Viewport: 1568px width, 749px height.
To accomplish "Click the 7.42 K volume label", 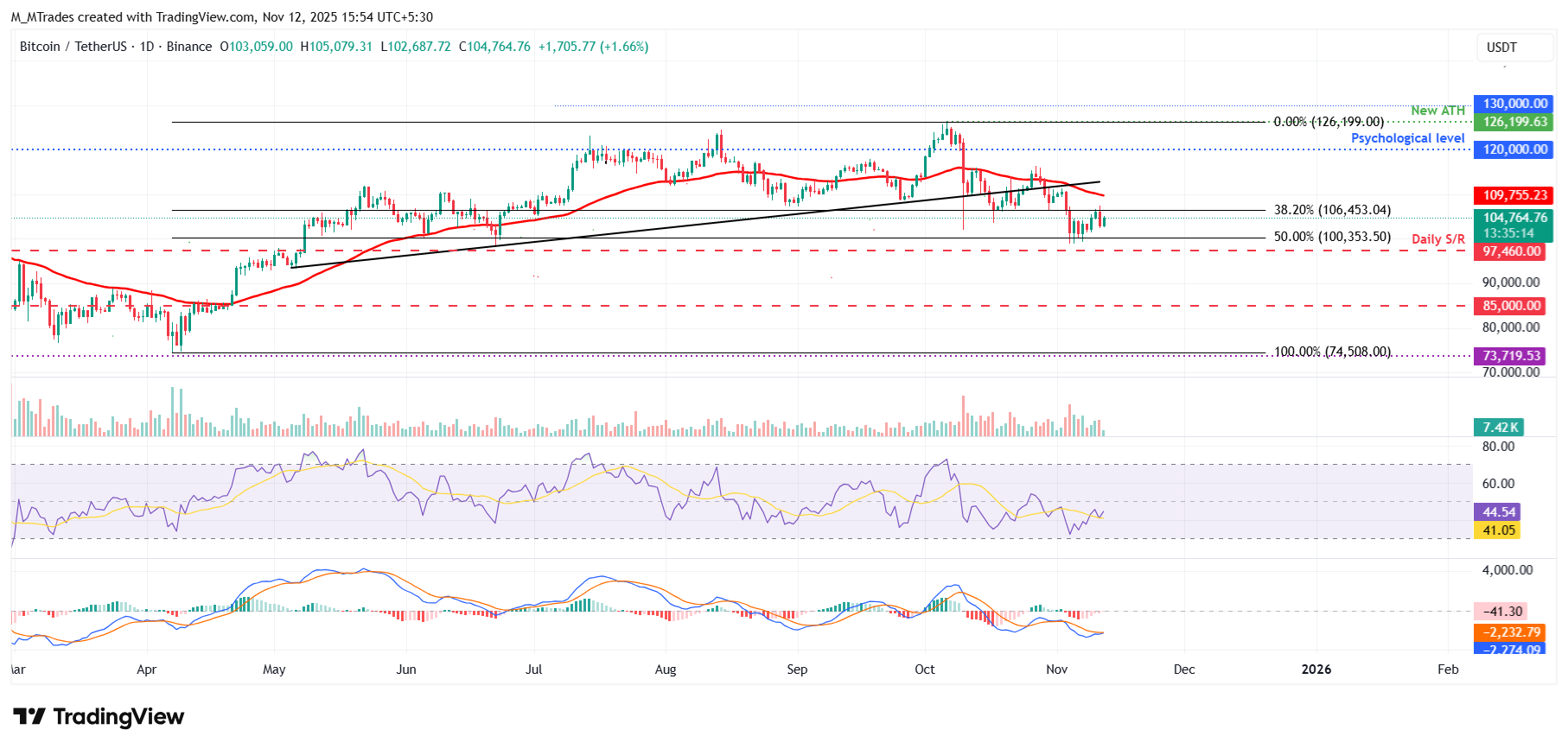I will pos(1500,428).
